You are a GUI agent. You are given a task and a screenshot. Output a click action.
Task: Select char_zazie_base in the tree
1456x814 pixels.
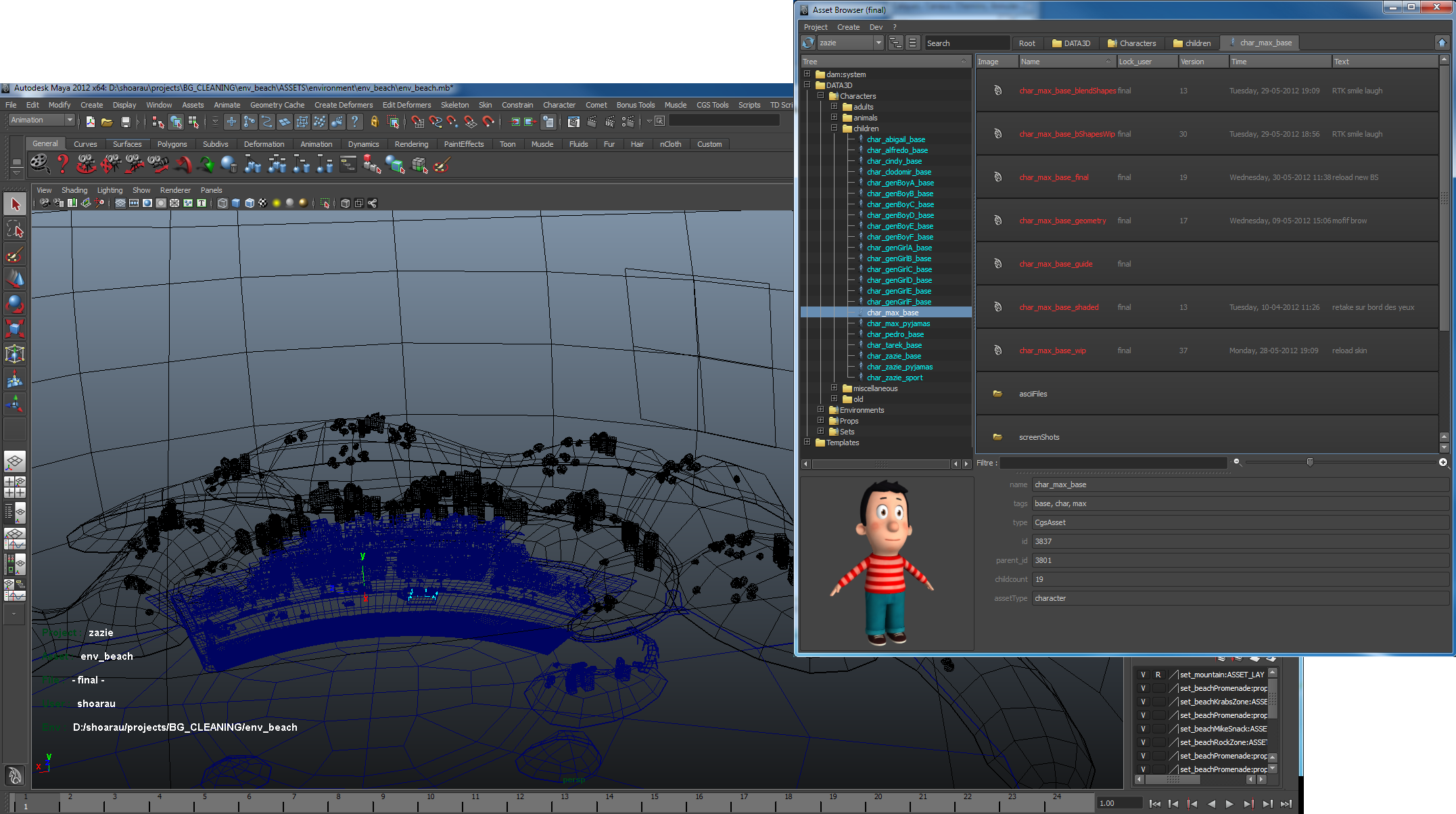(x=893, y=356)
